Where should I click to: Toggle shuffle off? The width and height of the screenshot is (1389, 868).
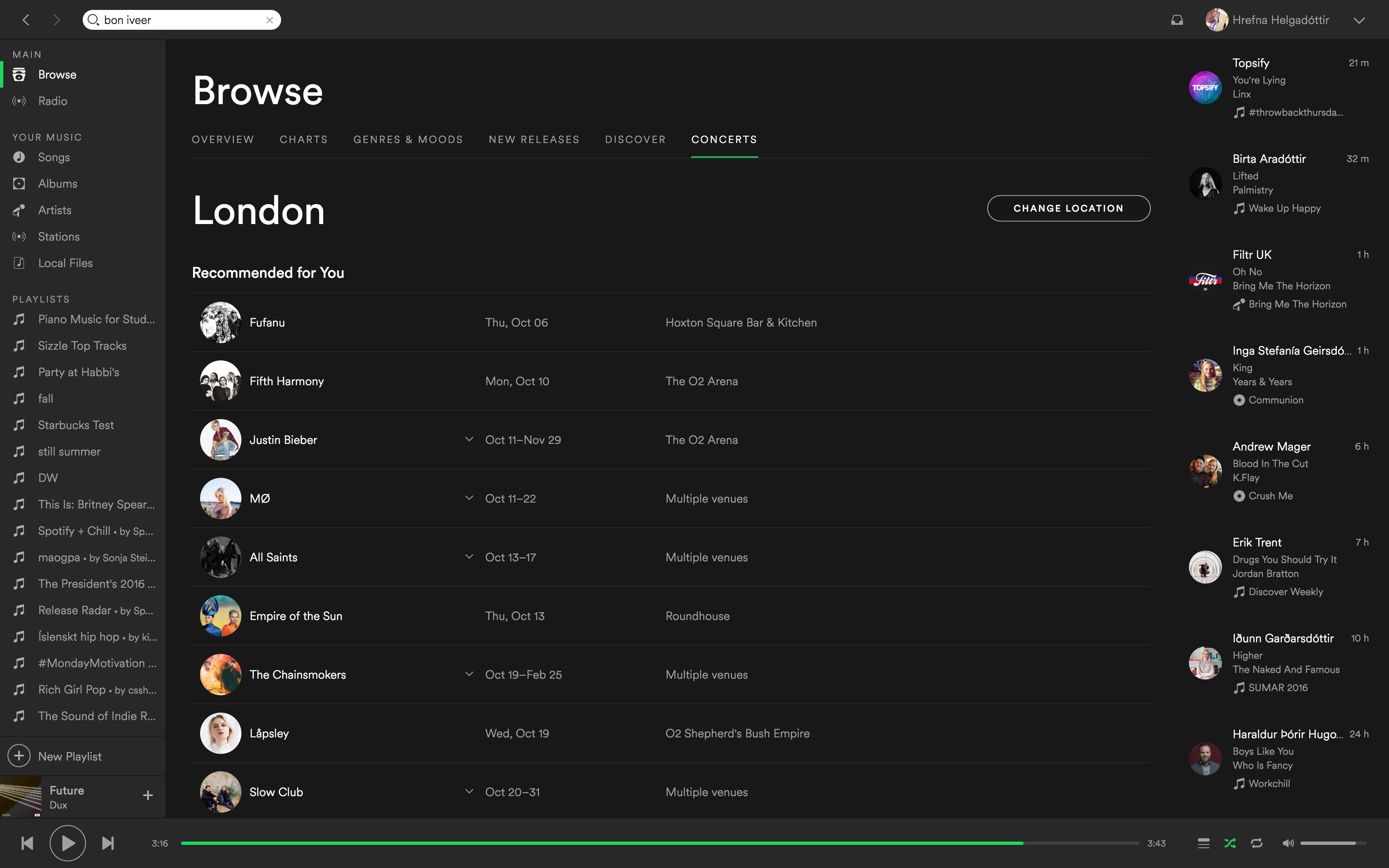point(1230,843)
